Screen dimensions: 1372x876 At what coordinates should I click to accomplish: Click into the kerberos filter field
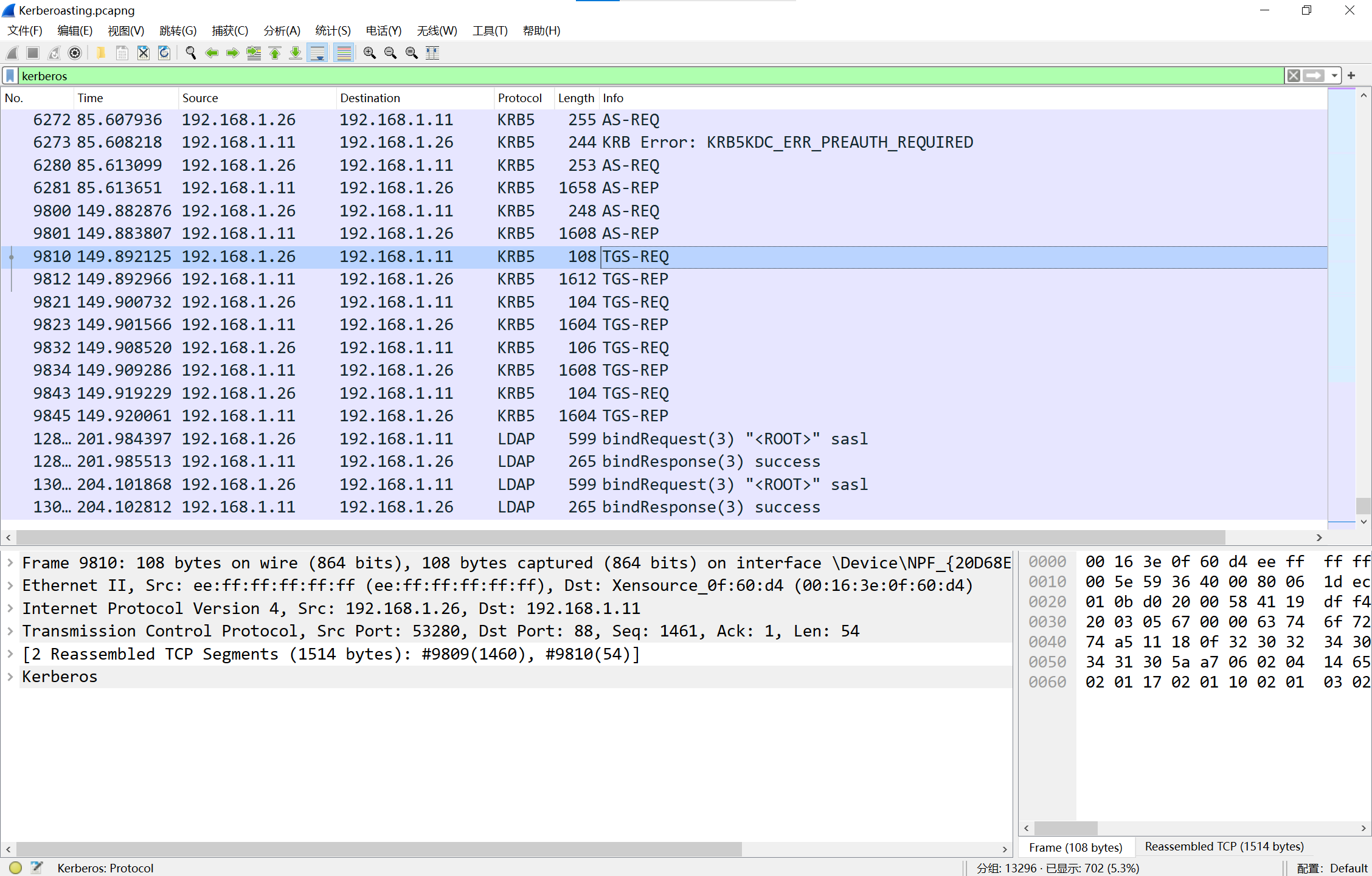(651, 76)
